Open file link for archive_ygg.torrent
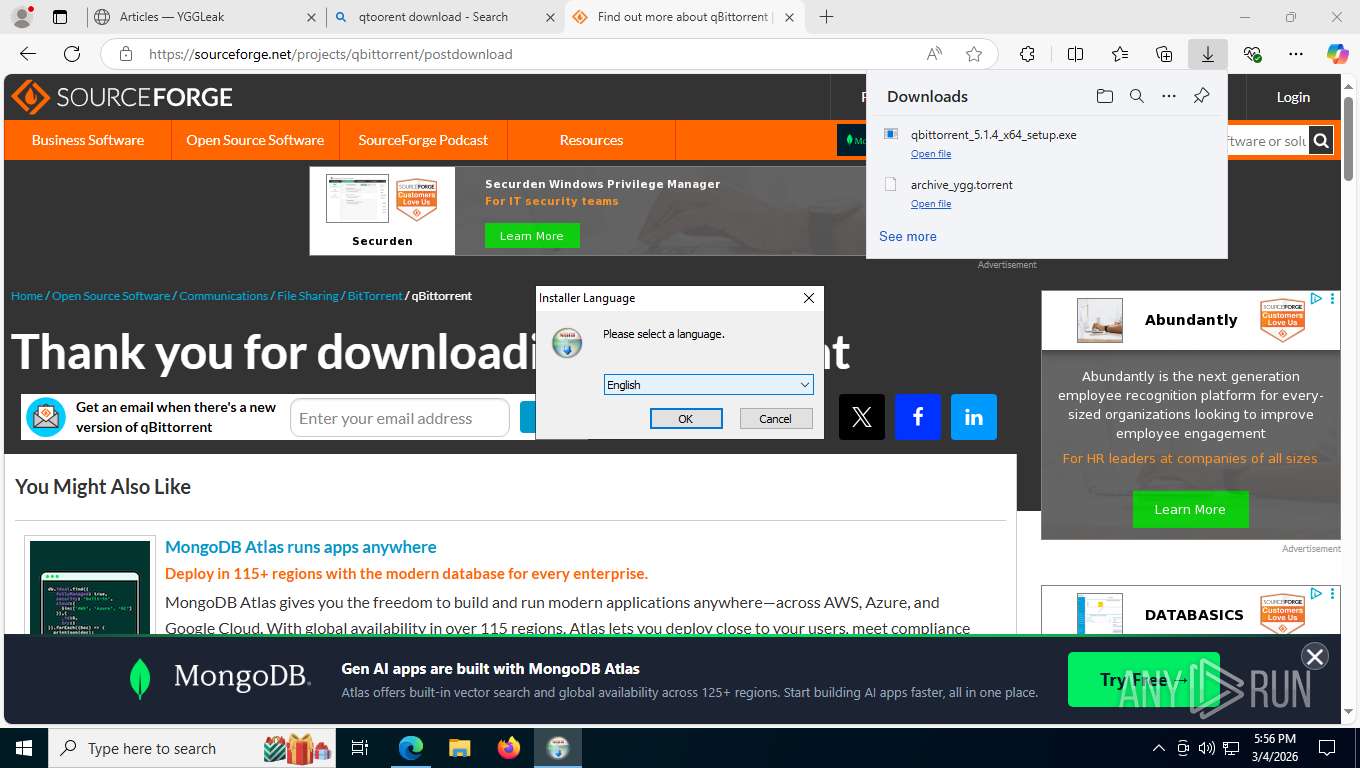This screenshot has width=1360, height=768. coord(931,204)
